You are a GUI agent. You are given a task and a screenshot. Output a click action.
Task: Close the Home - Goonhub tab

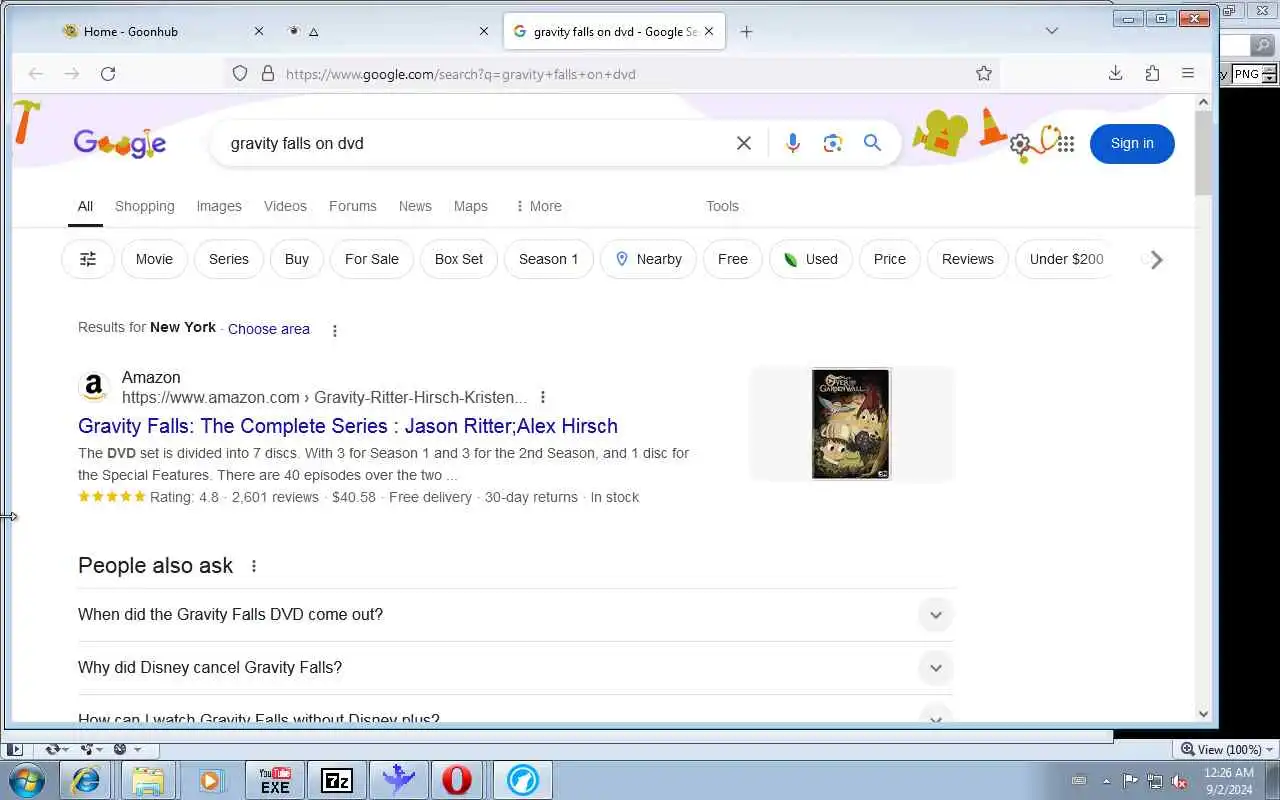pos(259,31)
